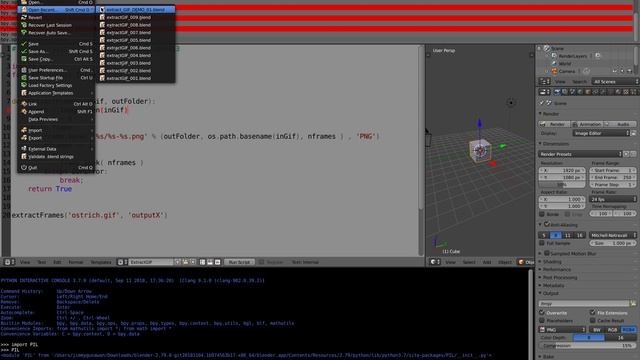The height and width of the screenshot is (360, 640).
Task: Expand the Shading panel
Action: point(551,262)
